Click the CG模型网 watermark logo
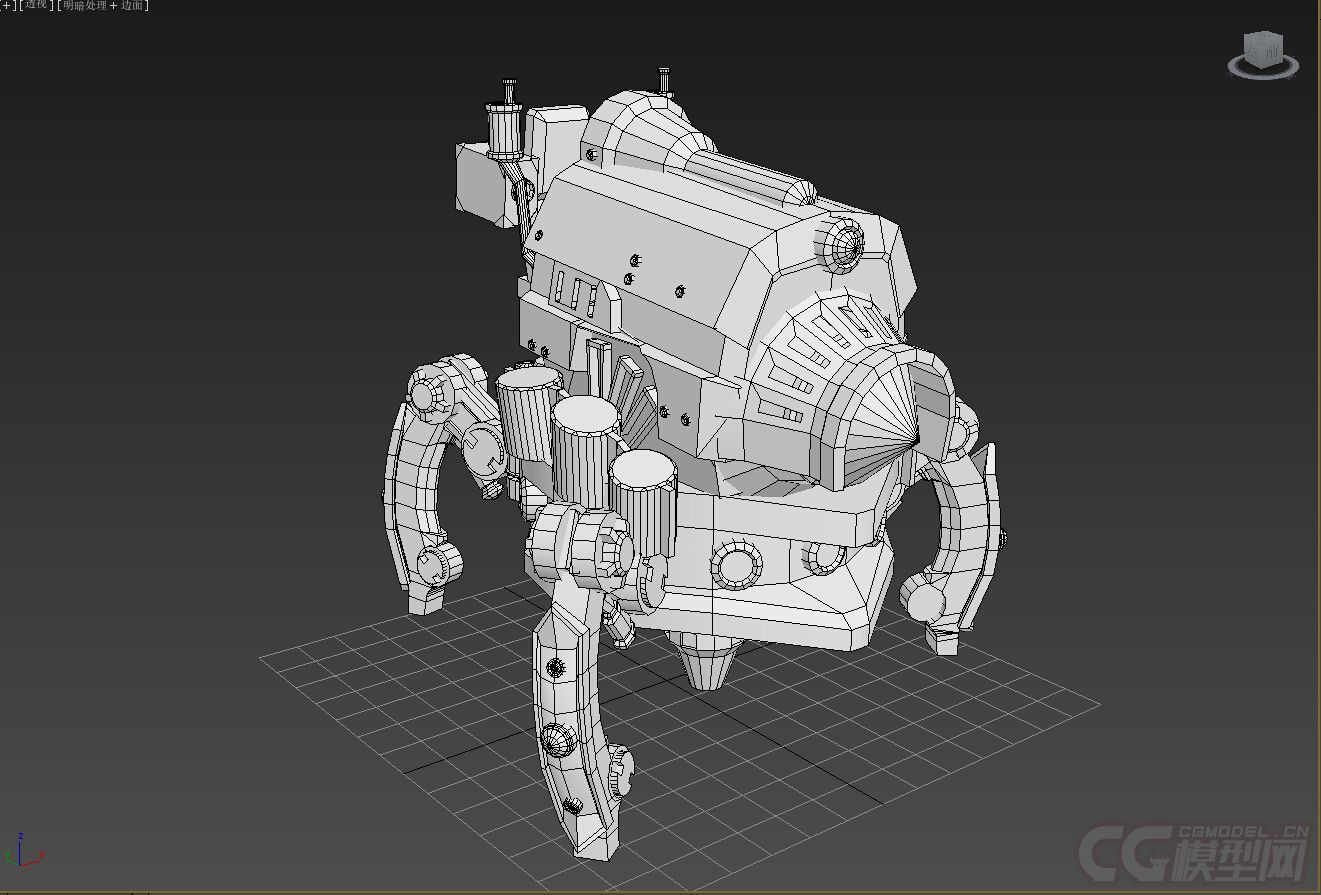 [x=1194, y=851]
